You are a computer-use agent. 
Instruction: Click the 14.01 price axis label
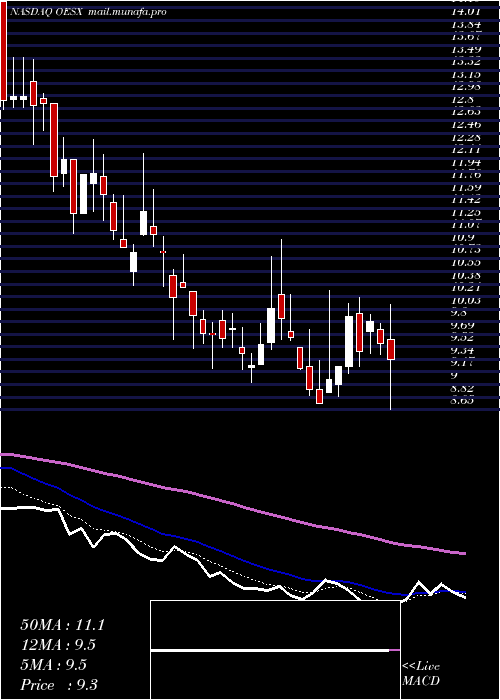(x=467, y=12)
